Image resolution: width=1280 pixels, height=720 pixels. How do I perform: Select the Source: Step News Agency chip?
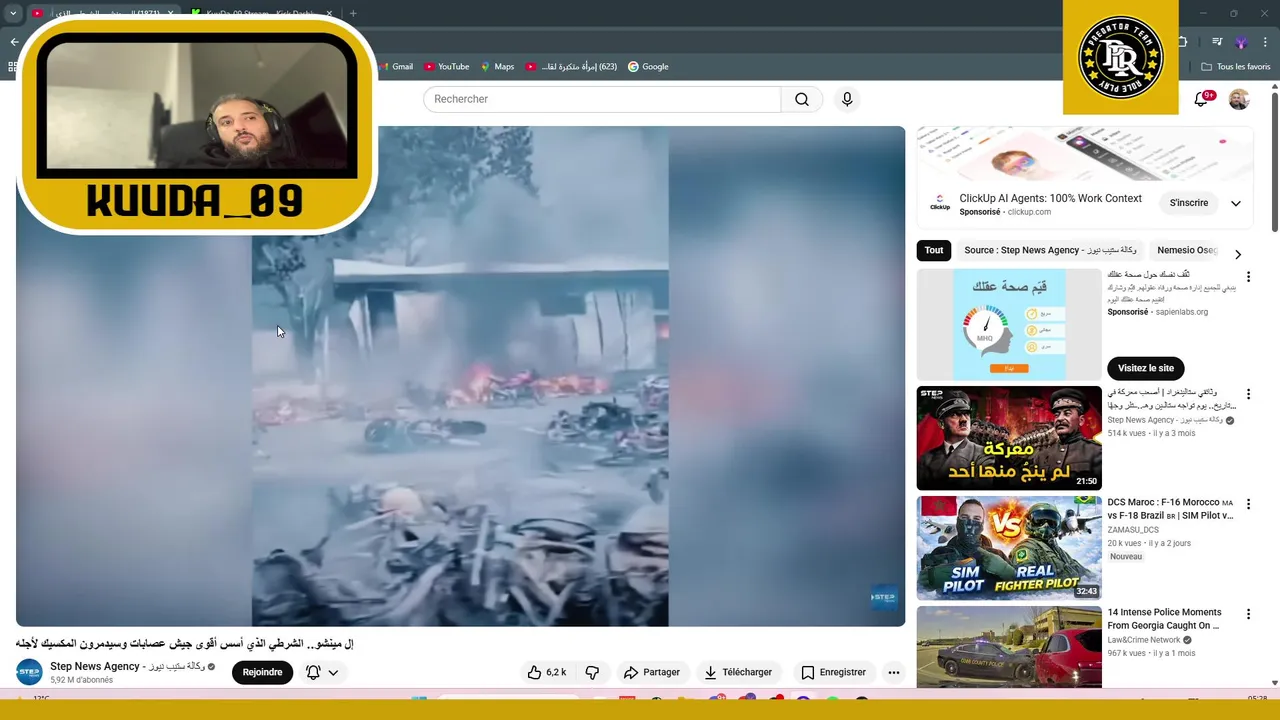(x=1050, y=250)
